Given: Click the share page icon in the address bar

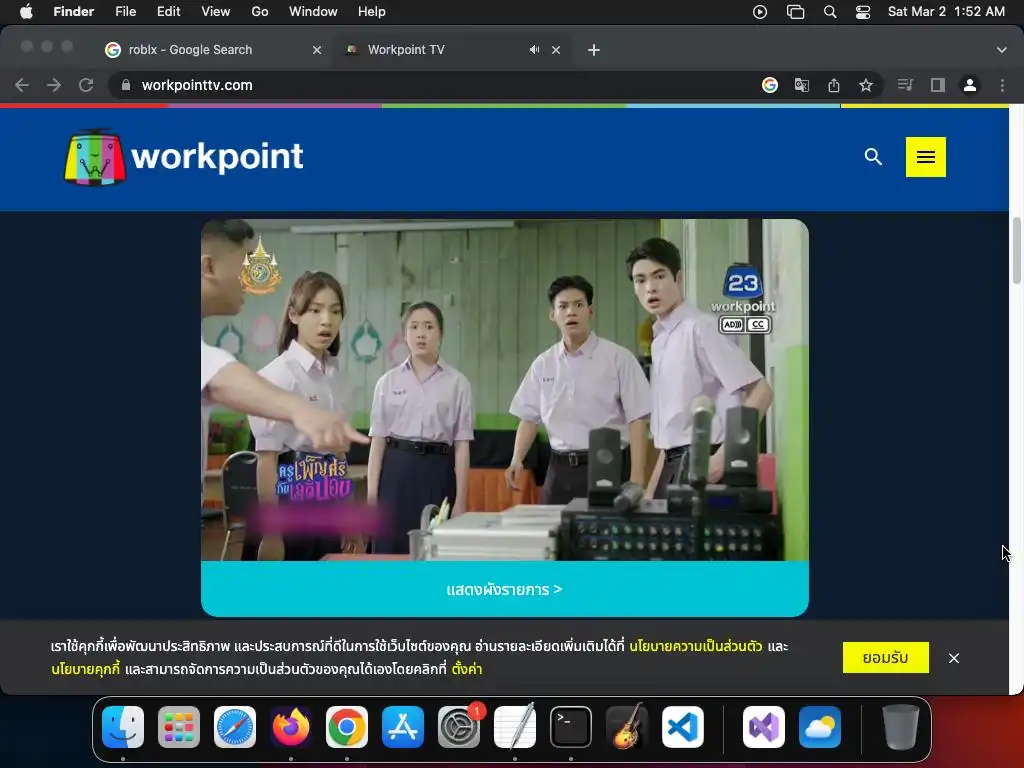Looking at the screenshot, I should pyautogui.click(x=834, y=85).
